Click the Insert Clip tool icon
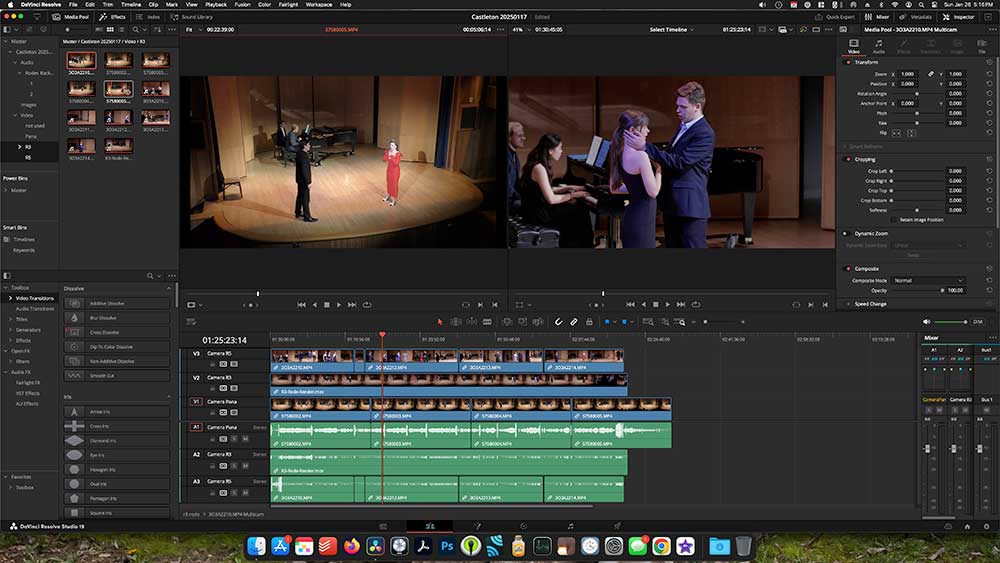Screen dimensions: 1000x563 507,322
